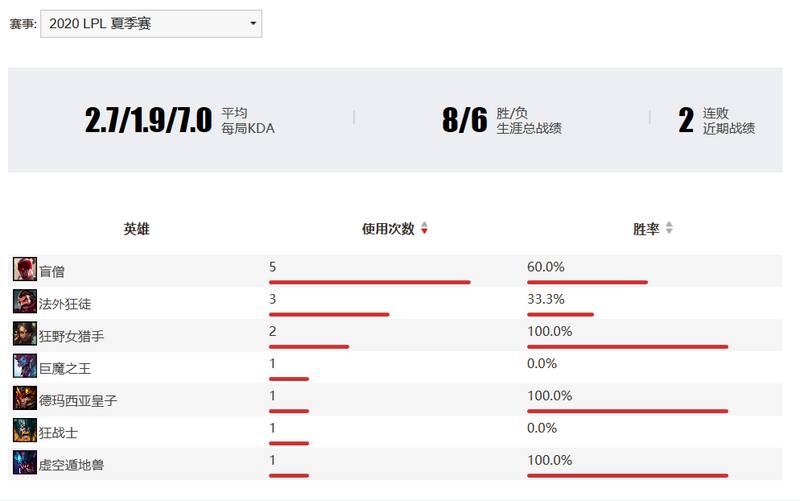The width and height of the screenshot is (800, 501).
Task: Select the 德玛西亚皇子 champion name
Action: click(x=78, y=400)
